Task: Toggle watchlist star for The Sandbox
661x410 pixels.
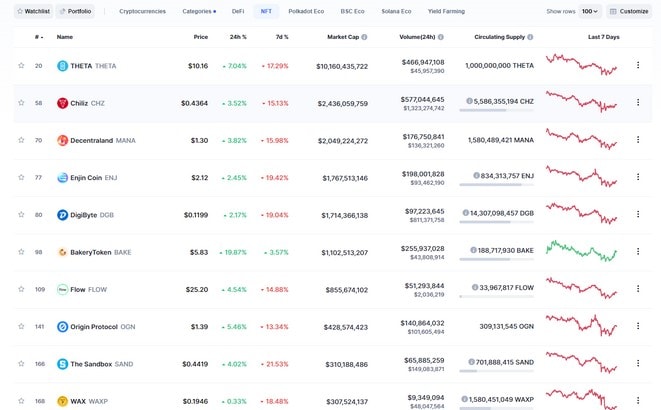Action: 21,364
